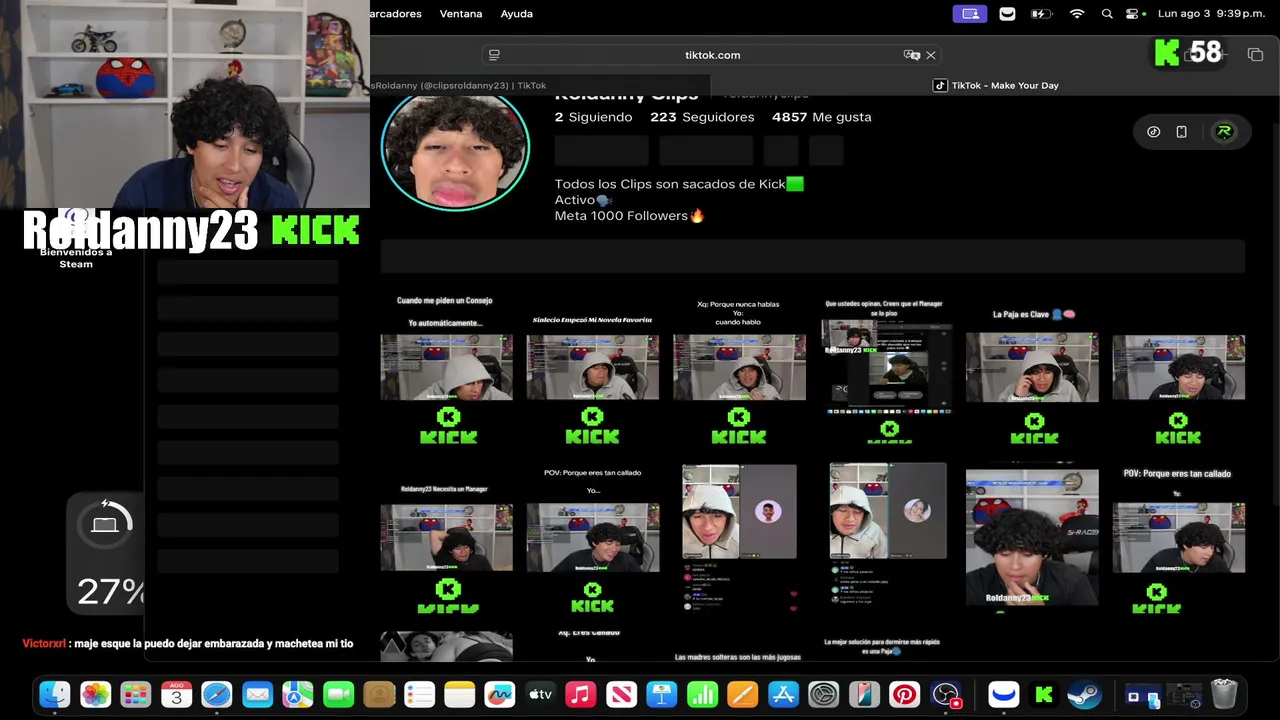The image size is (1280, 720).
Task: Open the "Creen que el Manager" video
Action: pos(885,369)
